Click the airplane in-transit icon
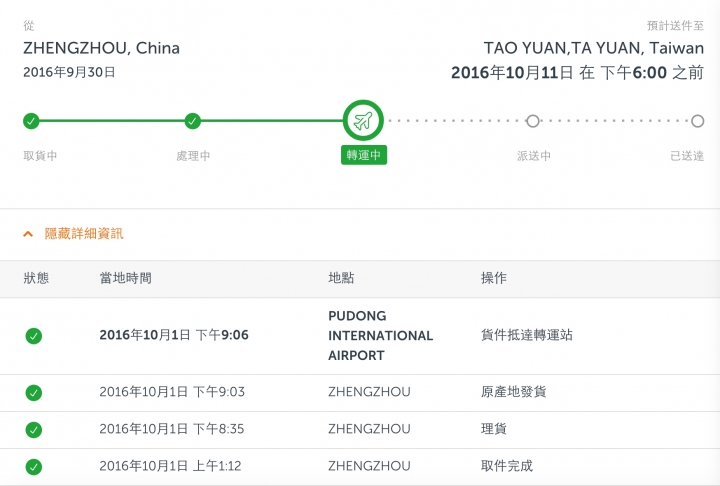Screen dimensions: 720x486 [363, 121]
